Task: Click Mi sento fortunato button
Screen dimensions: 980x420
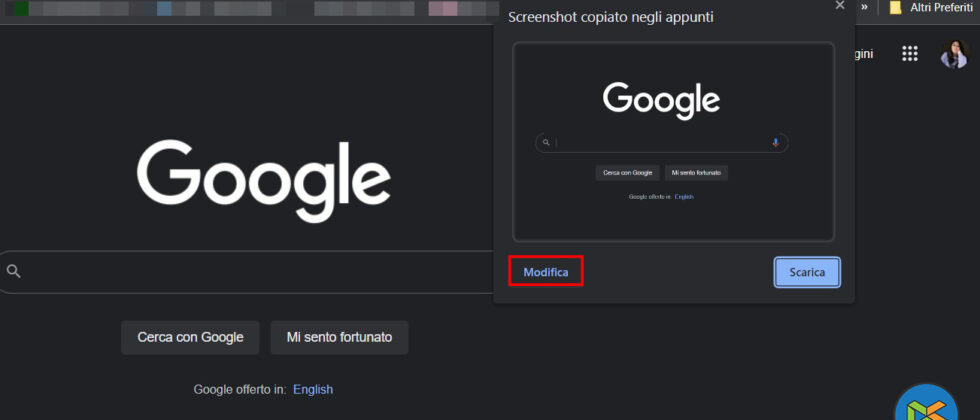Action: pyautogui.click(x=339, y=338)
